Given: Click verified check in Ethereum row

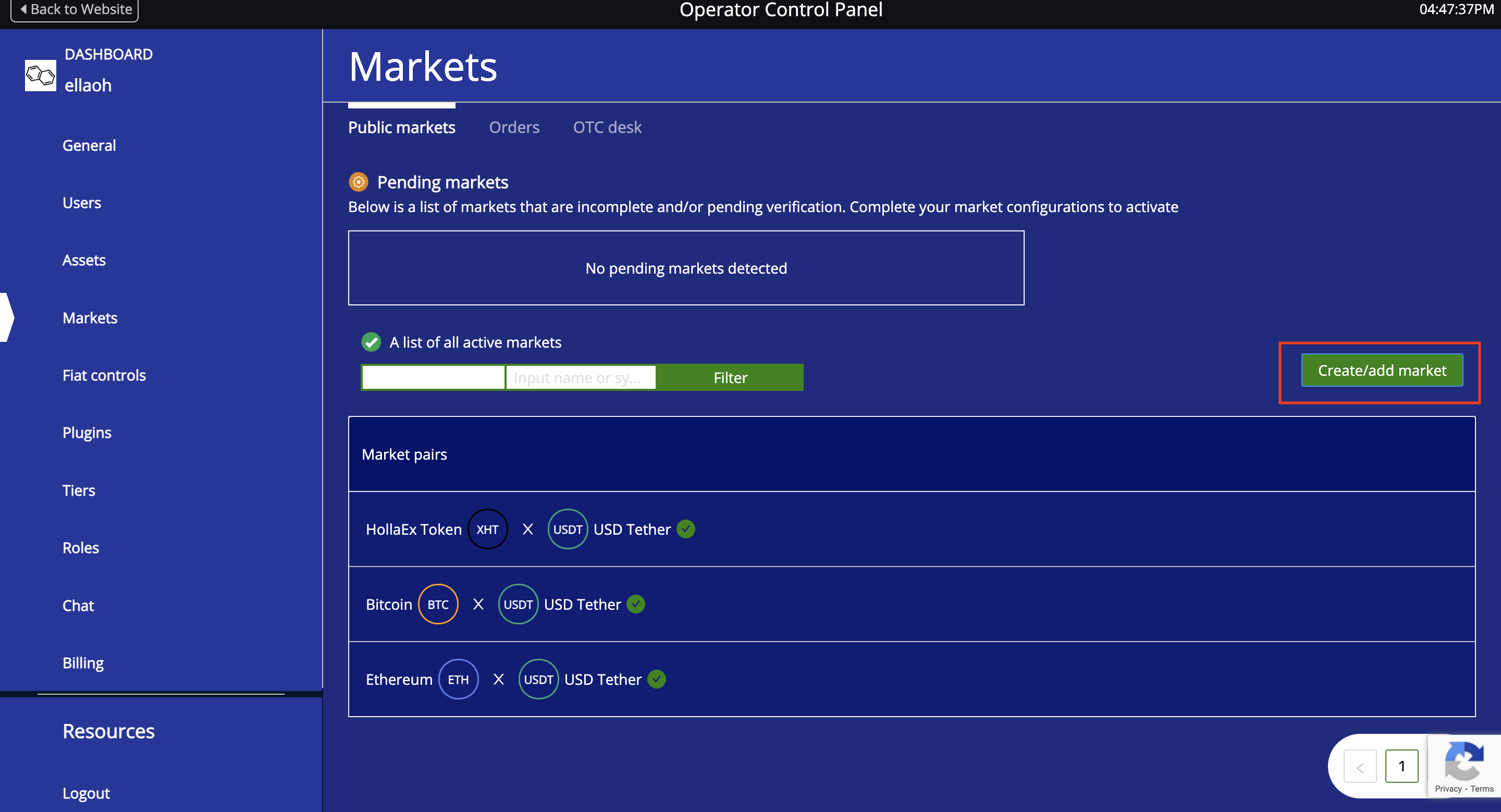Looking at the screenshot, I should 657,679.
